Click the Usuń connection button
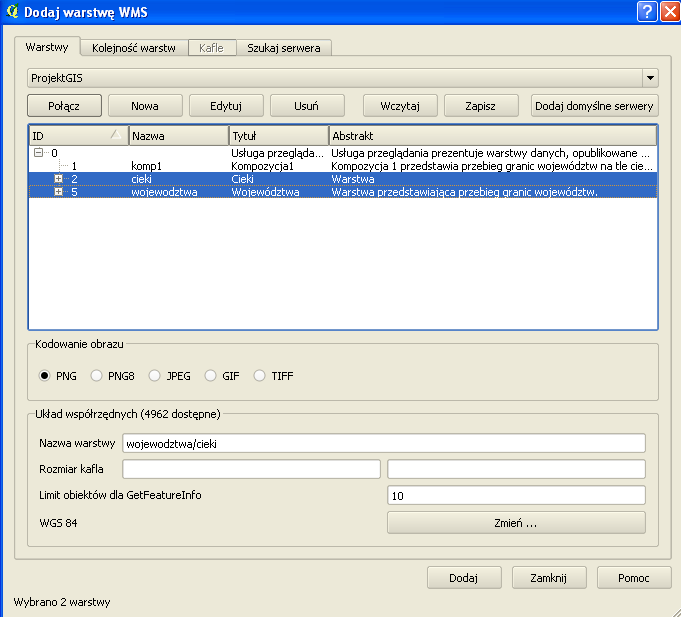Viewport: 681px width, 617px height. 307,106
